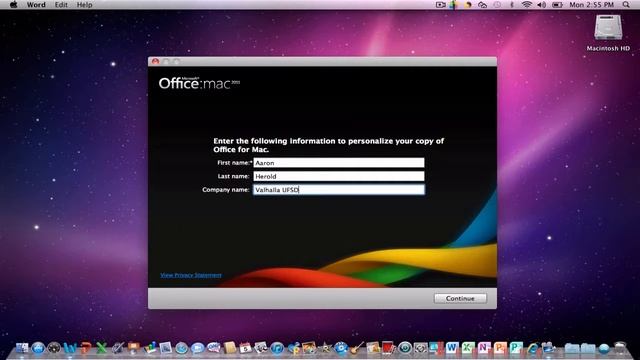Click the Last name field containing Herold
This screenshot has width=640, height=360.
[339, 176]
